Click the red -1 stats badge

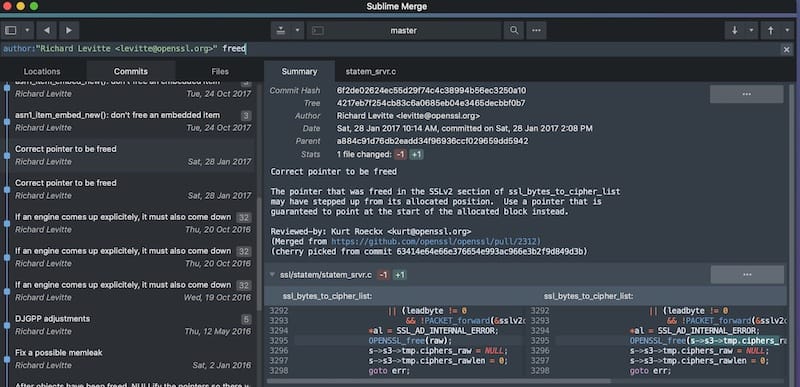tap(401, 154)
